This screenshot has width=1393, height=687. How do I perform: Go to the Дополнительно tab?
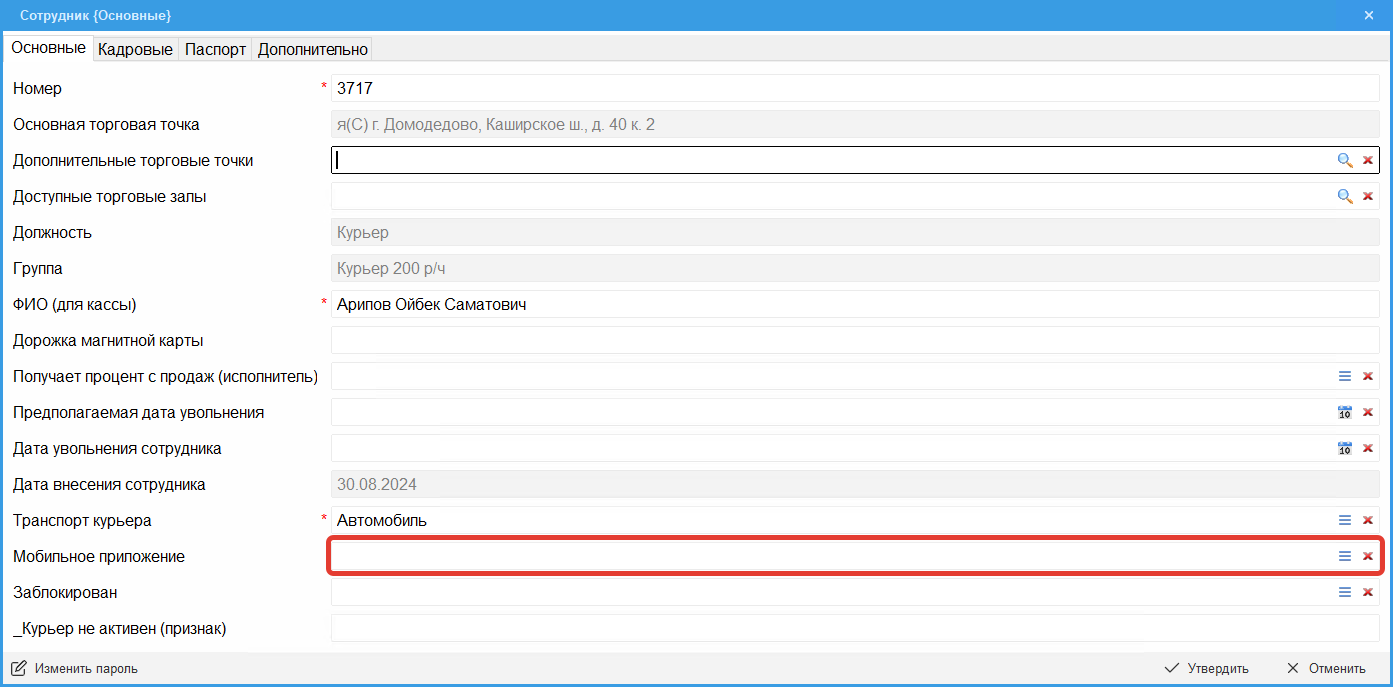click(x=313, y=49)
